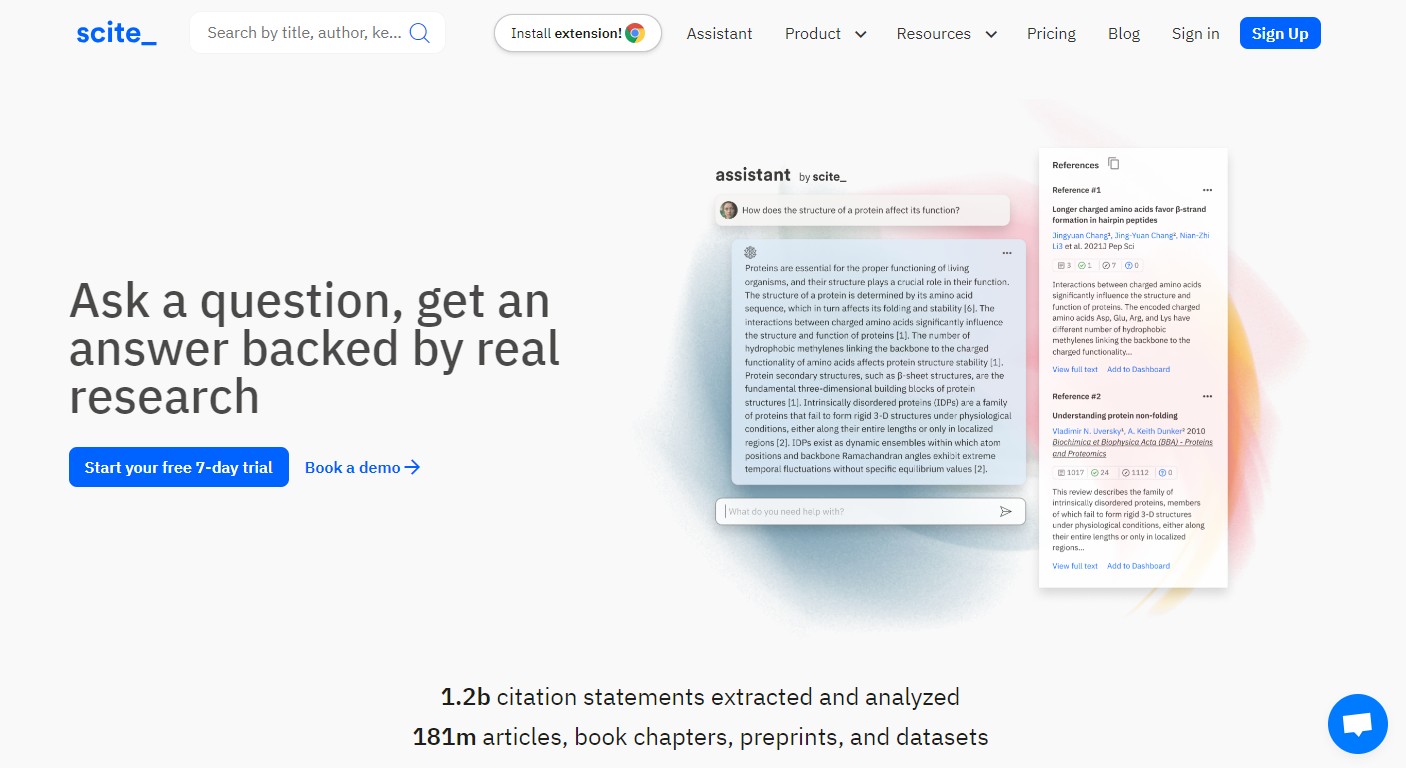Click Reference #1 contrasting badge showing 0

pos(1132,265)
